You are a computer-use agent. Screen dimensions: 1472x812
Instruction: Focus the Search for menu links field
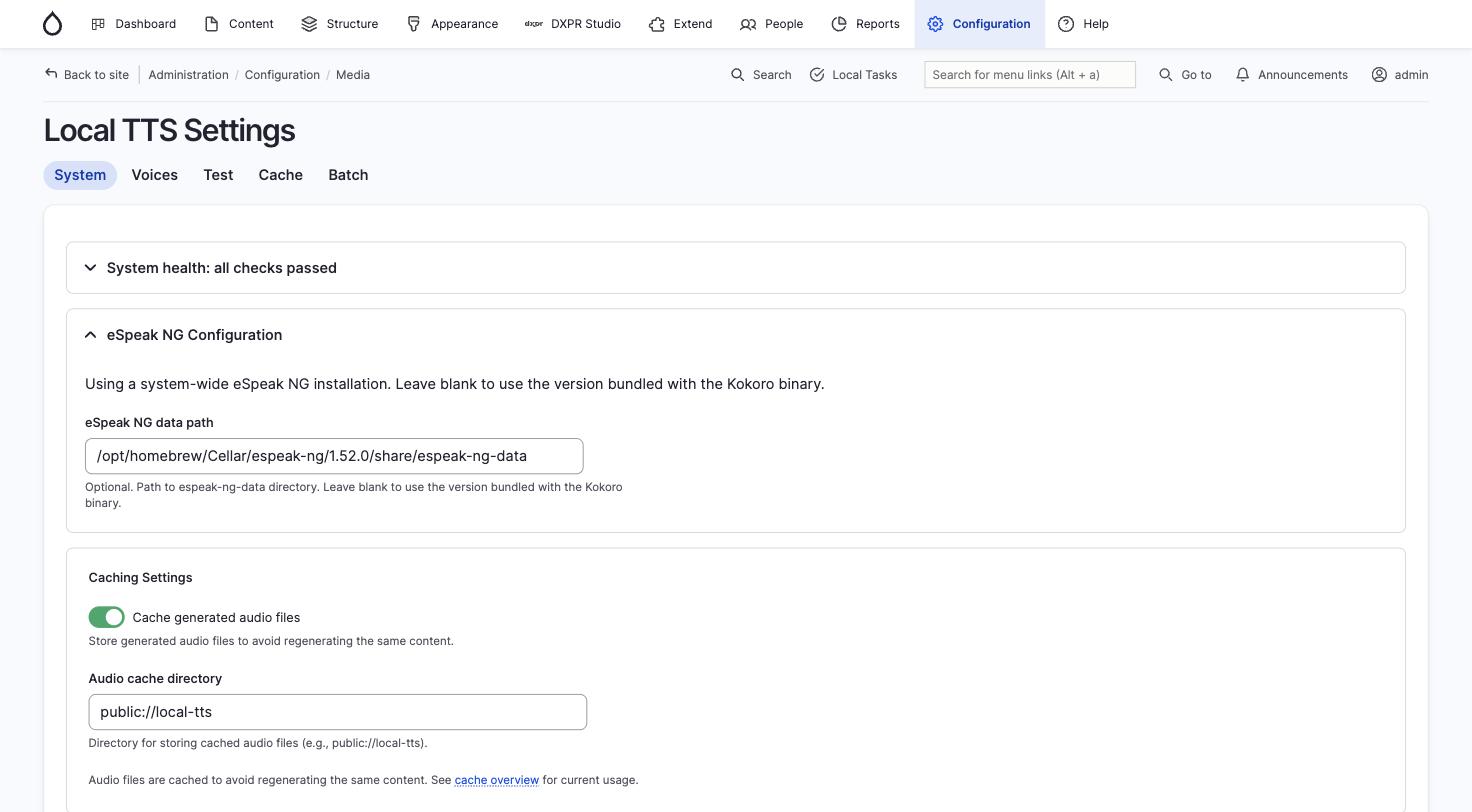click(1030, 75)
